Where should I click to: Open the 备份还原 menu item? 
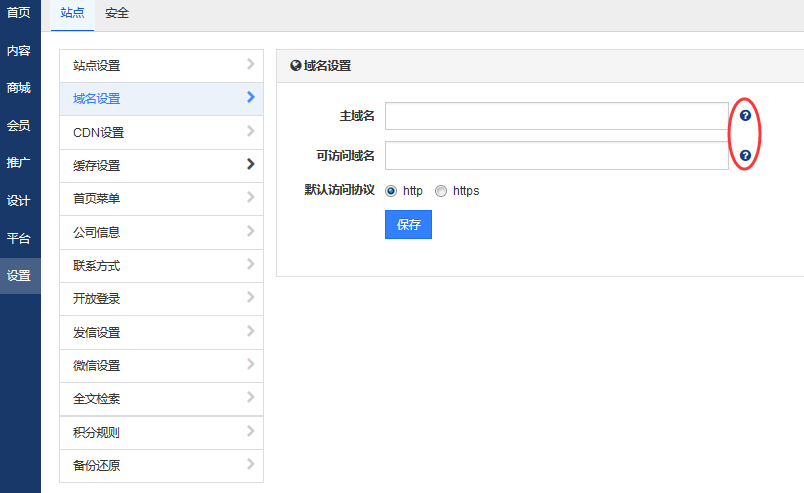(162, 466)
